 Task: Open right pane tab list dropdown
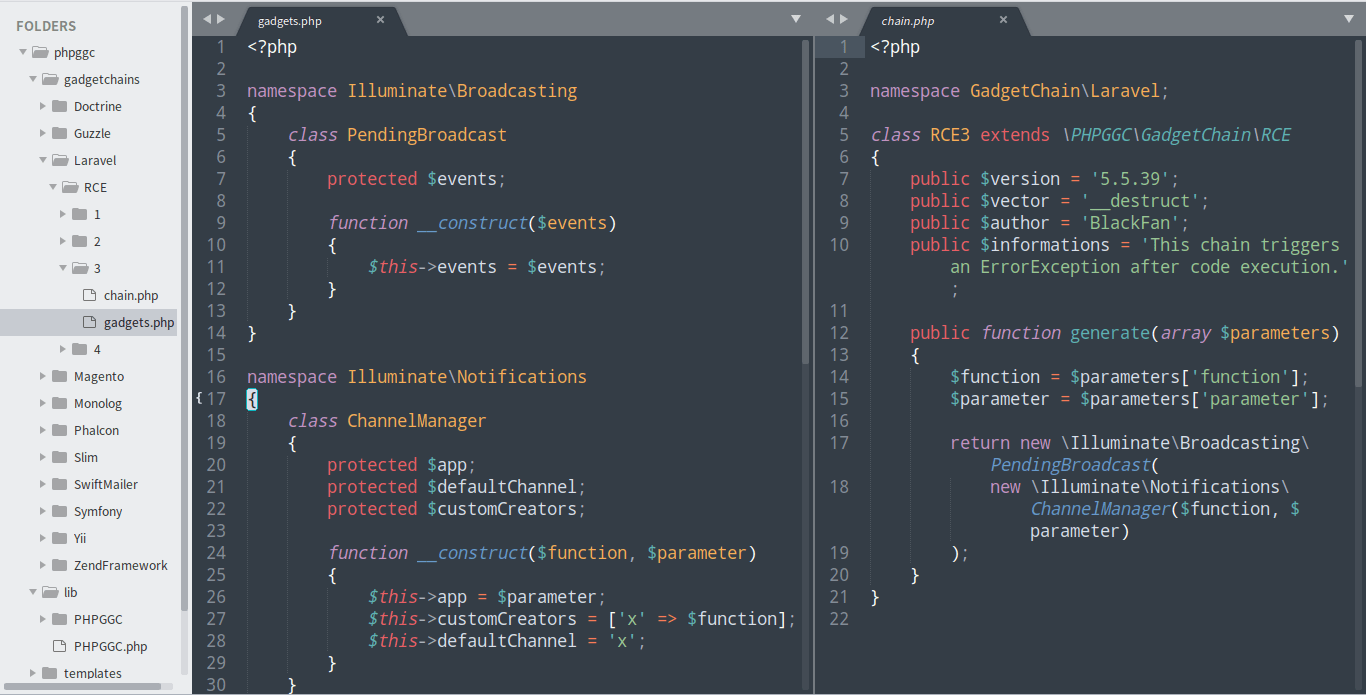coord(1351,19)
